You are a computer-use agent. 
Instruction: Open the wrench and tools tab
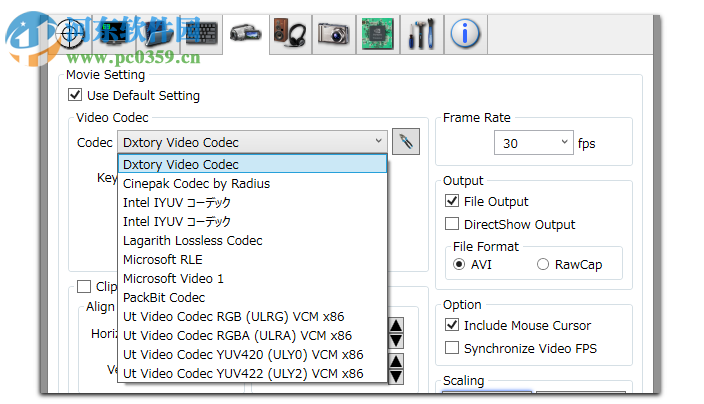pos(421,33)
